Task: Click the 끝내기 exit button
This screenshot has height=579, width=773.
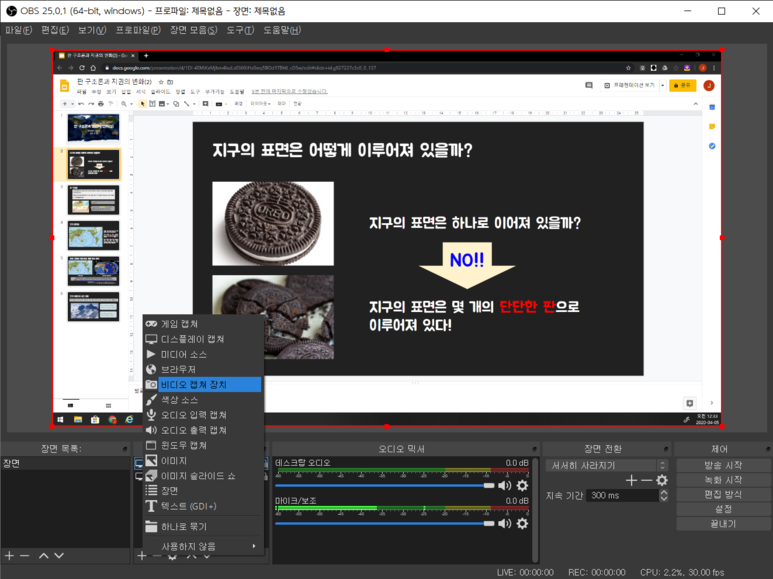Action: click(x=723, y=524)
